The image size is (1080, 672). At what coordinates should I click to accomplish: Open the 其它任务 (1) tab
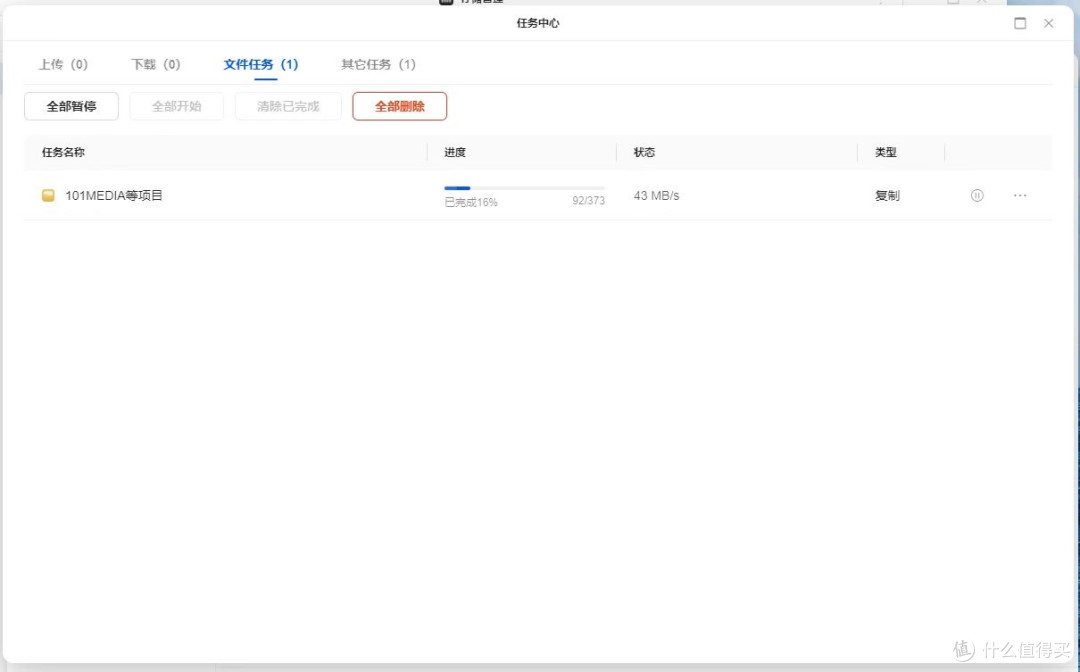[378, 64]
